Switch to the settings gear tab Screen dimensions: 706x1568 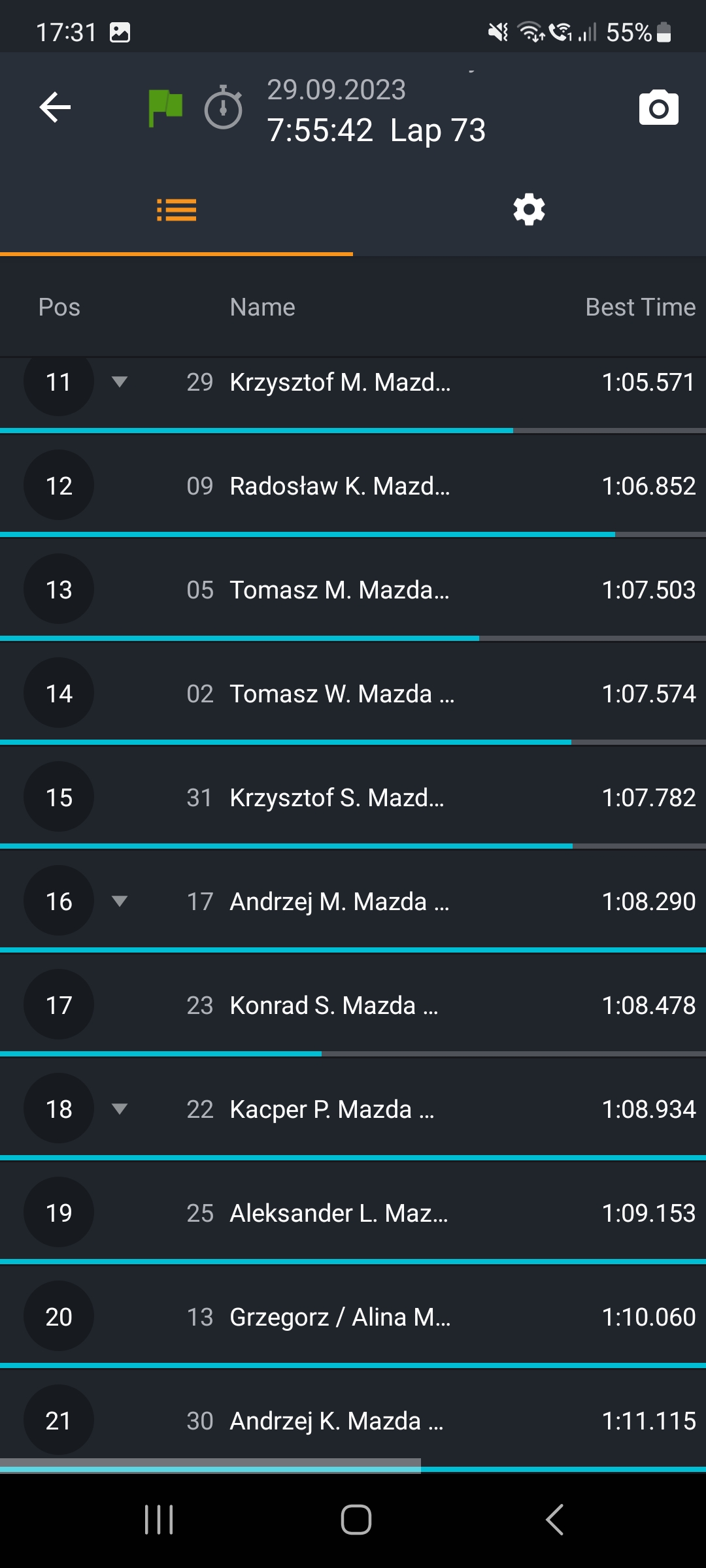529,210
